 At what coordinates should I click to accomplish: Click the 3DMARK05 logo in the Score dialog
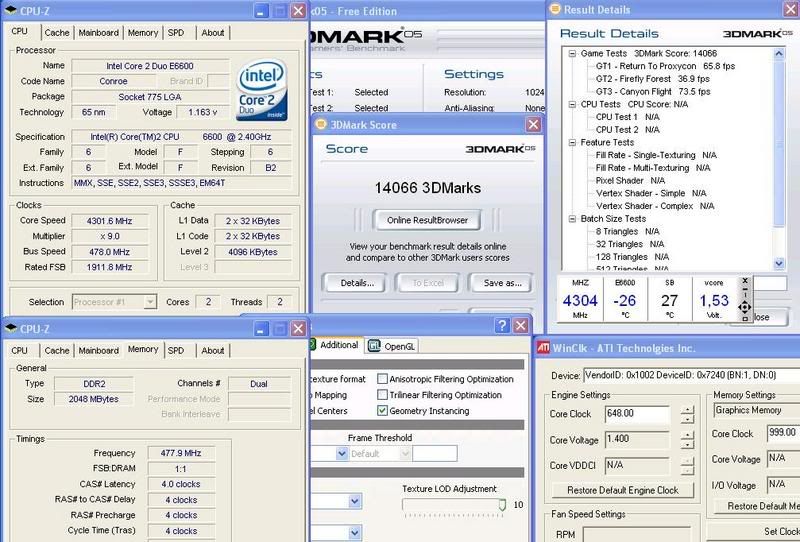click(x=500, y=149)
